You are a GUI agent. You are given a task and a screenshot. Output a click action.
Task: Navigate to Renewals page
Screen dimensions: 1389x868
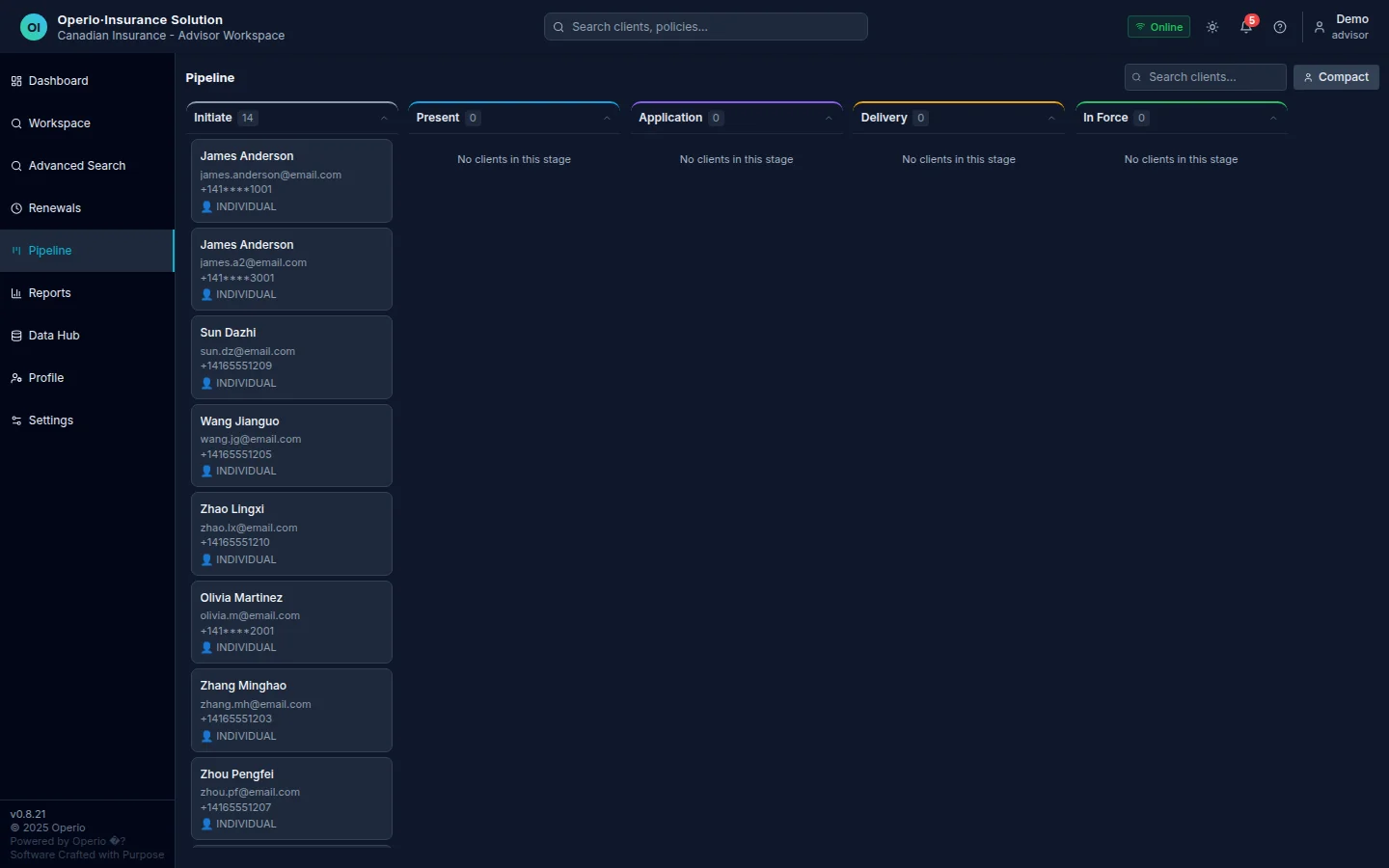pyautogui.click(x=87, y=208)
